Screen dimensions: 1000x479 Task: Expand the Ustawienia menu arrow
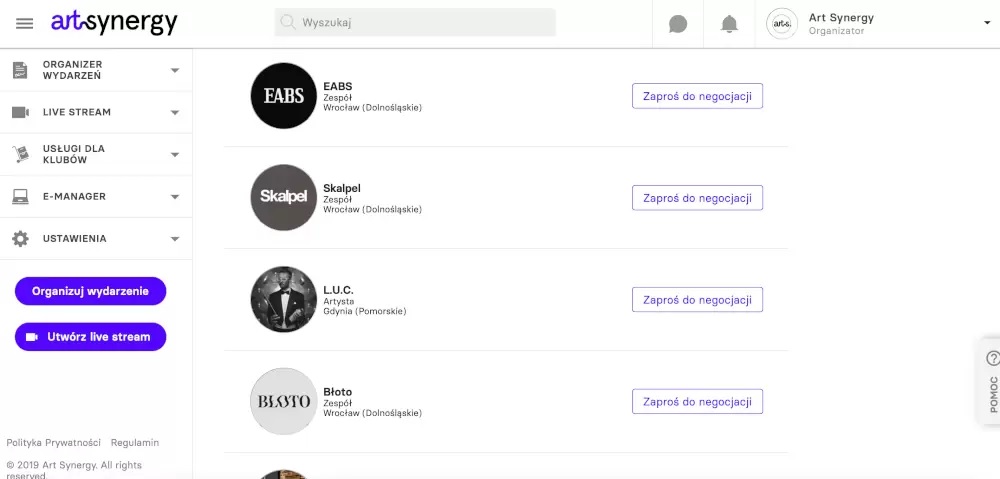pos(175,239)
